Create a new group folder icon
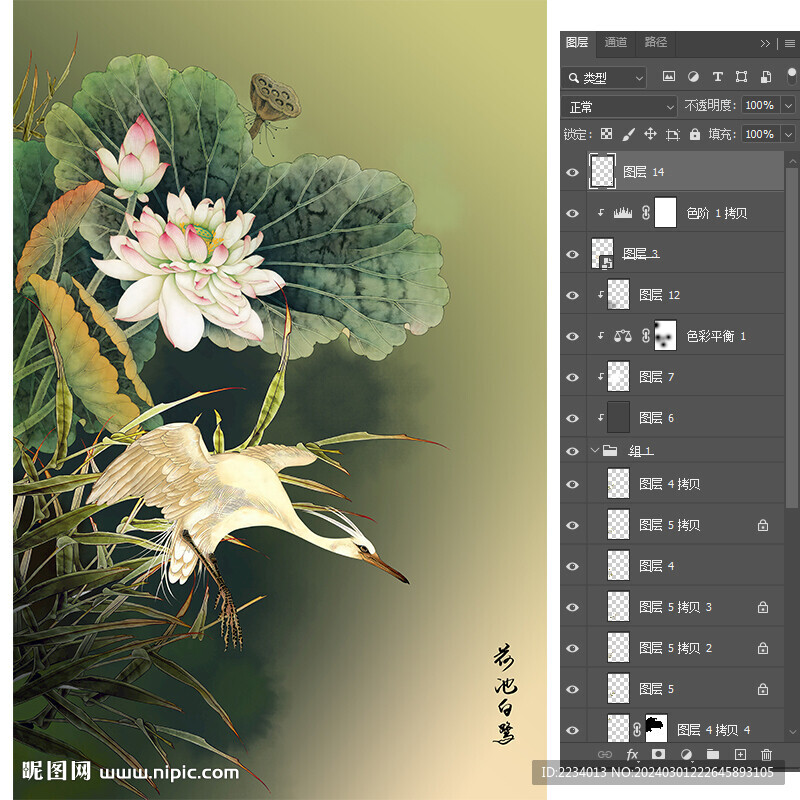800x800 pixels. (713, 754)
